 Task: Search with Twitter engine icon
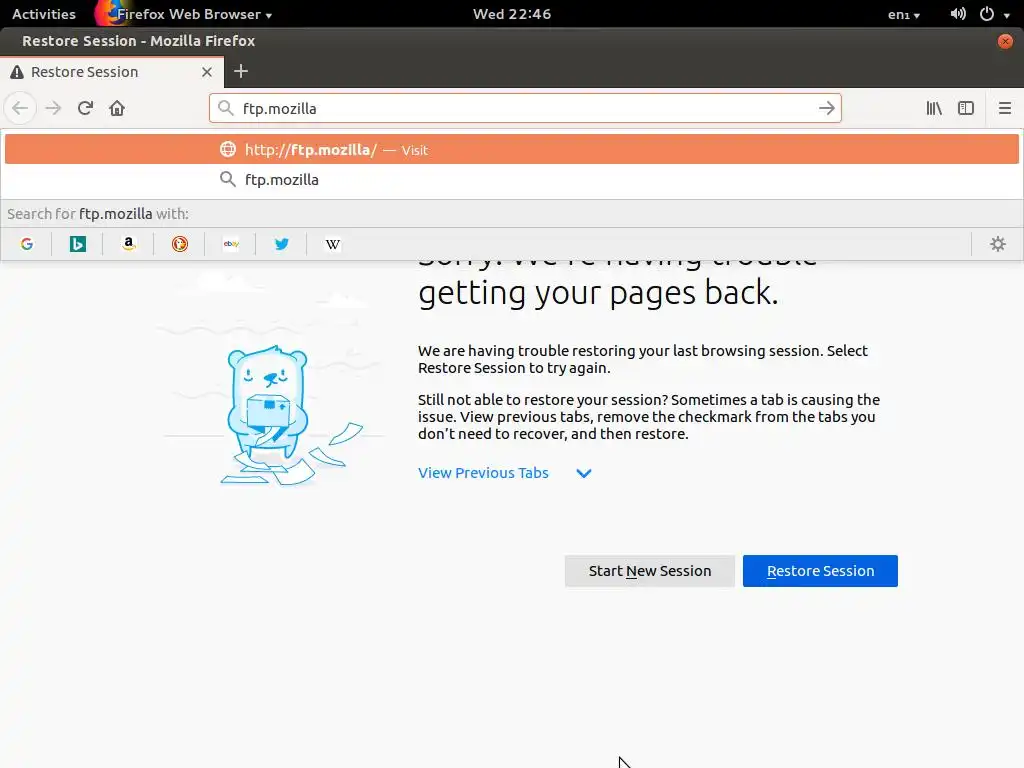click(x=281, y=244)
